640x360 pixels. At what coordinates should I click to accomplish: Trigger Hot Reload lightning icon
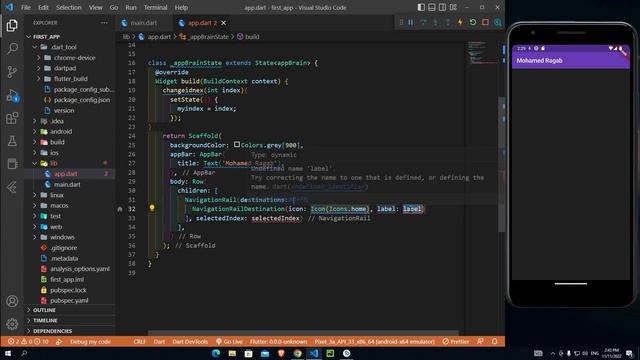460,22
